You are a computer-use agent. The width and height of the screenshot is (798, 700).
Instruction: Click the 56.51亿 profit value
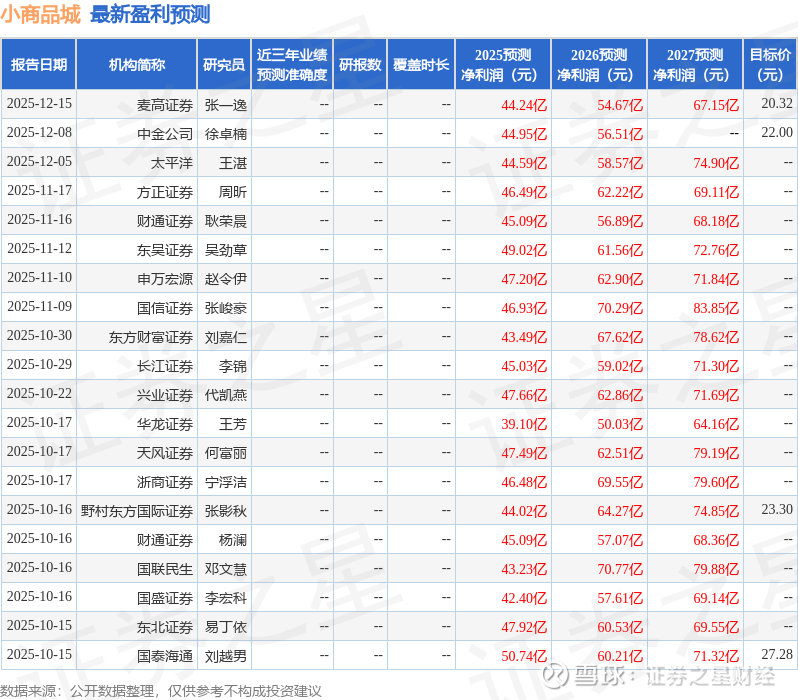tap(620, 134)
